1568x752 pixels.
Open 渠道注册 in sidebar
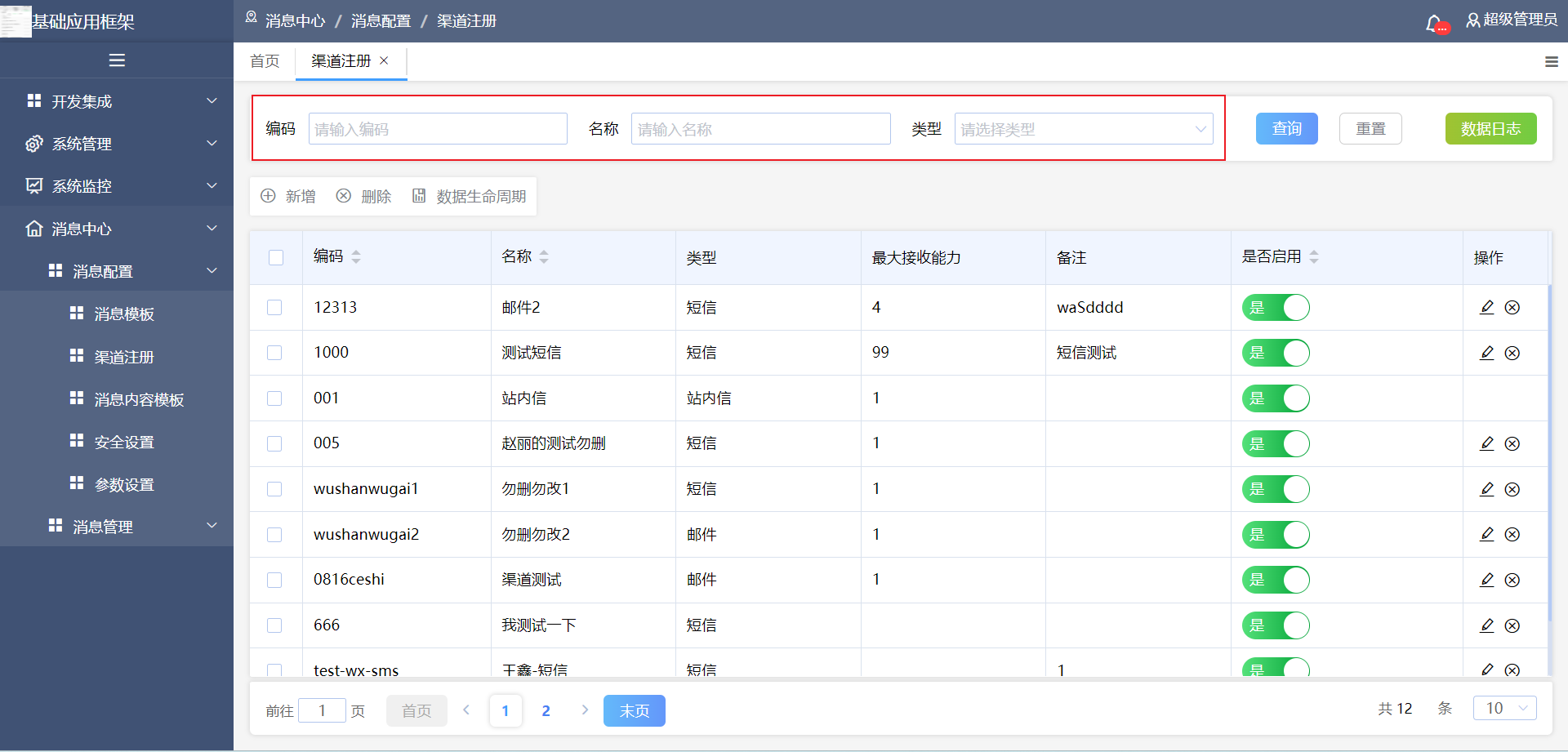coord(117,357)
